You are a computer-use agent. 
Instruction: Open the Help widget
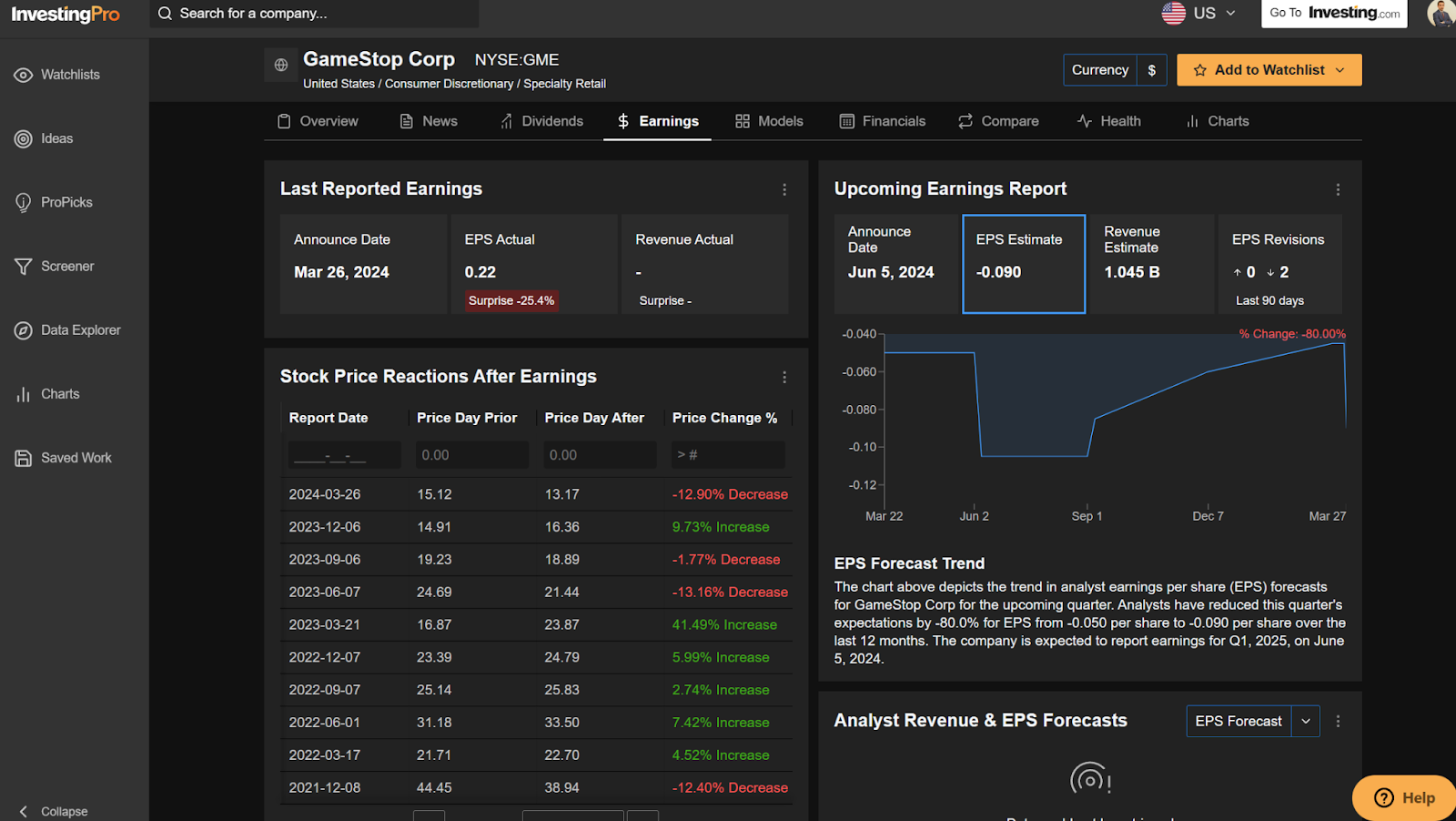coord(1404,798)
